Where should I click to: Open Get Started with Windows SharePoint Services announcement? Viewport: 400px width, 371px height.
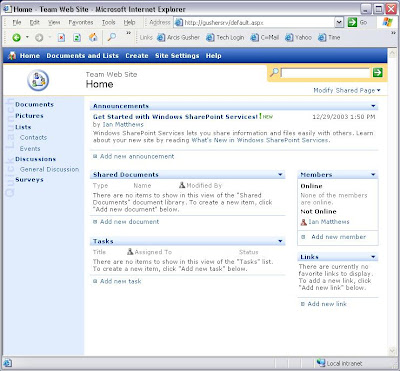click(x=175, y=117)
